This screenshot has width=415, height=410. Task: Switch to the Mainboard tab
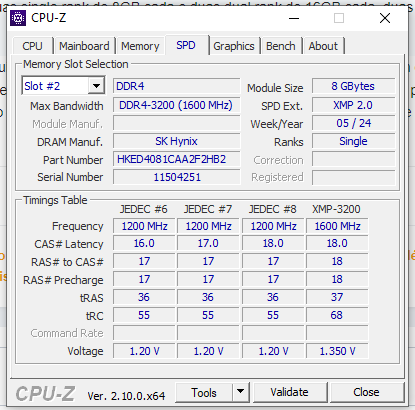pos(84,46)
